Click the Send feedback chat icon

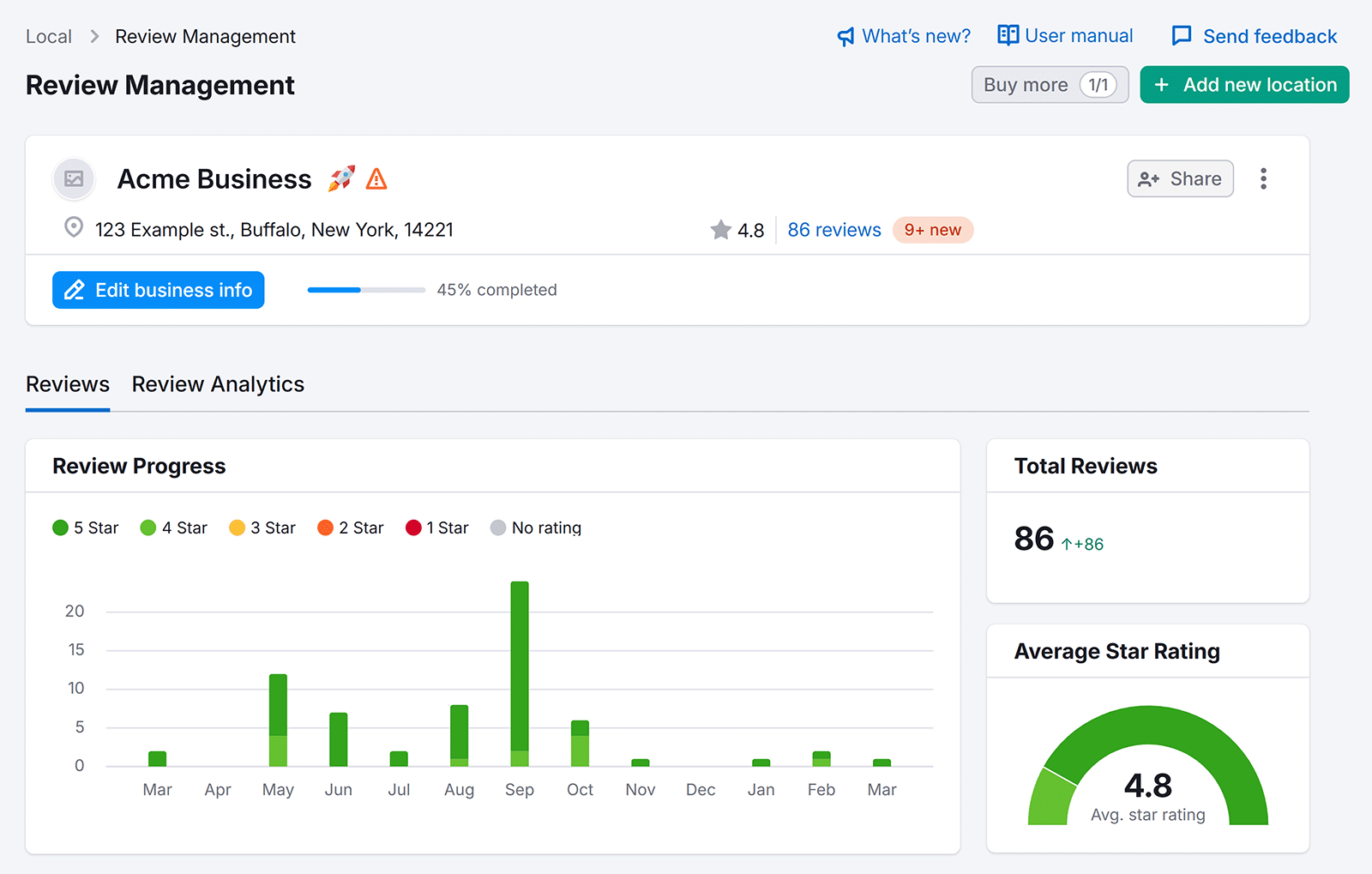tap(1182, 36)
